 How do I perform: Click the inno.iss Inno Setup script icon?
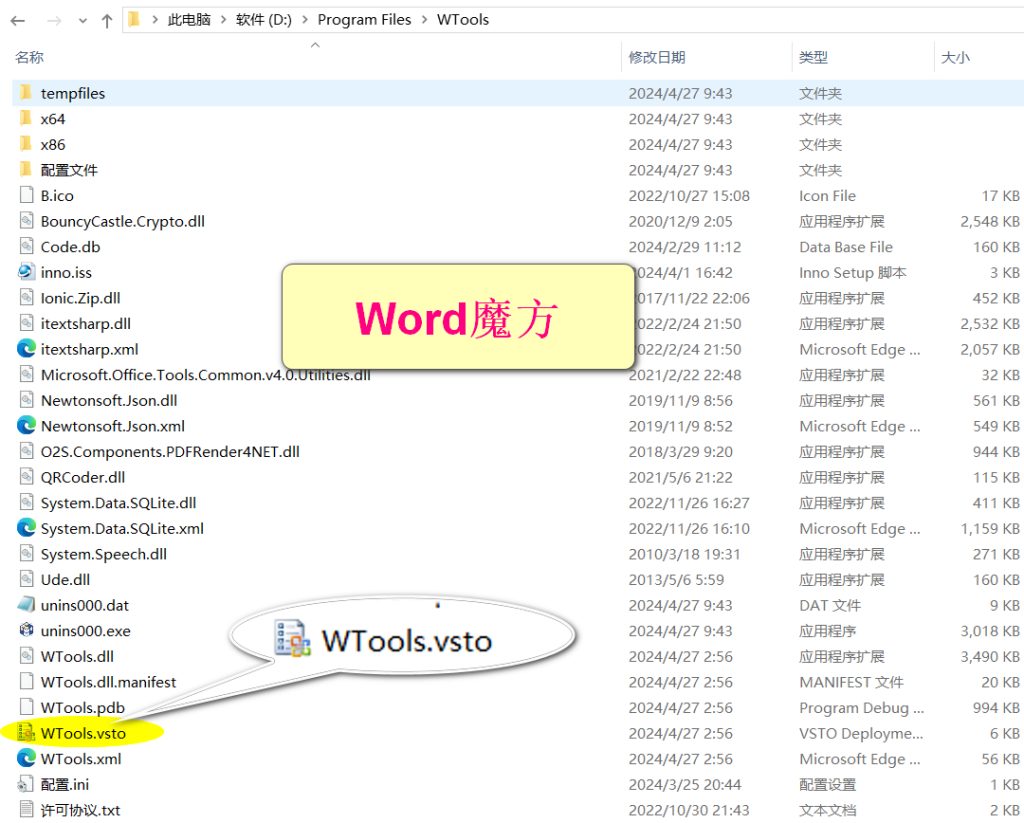click(x=28, y=272)
